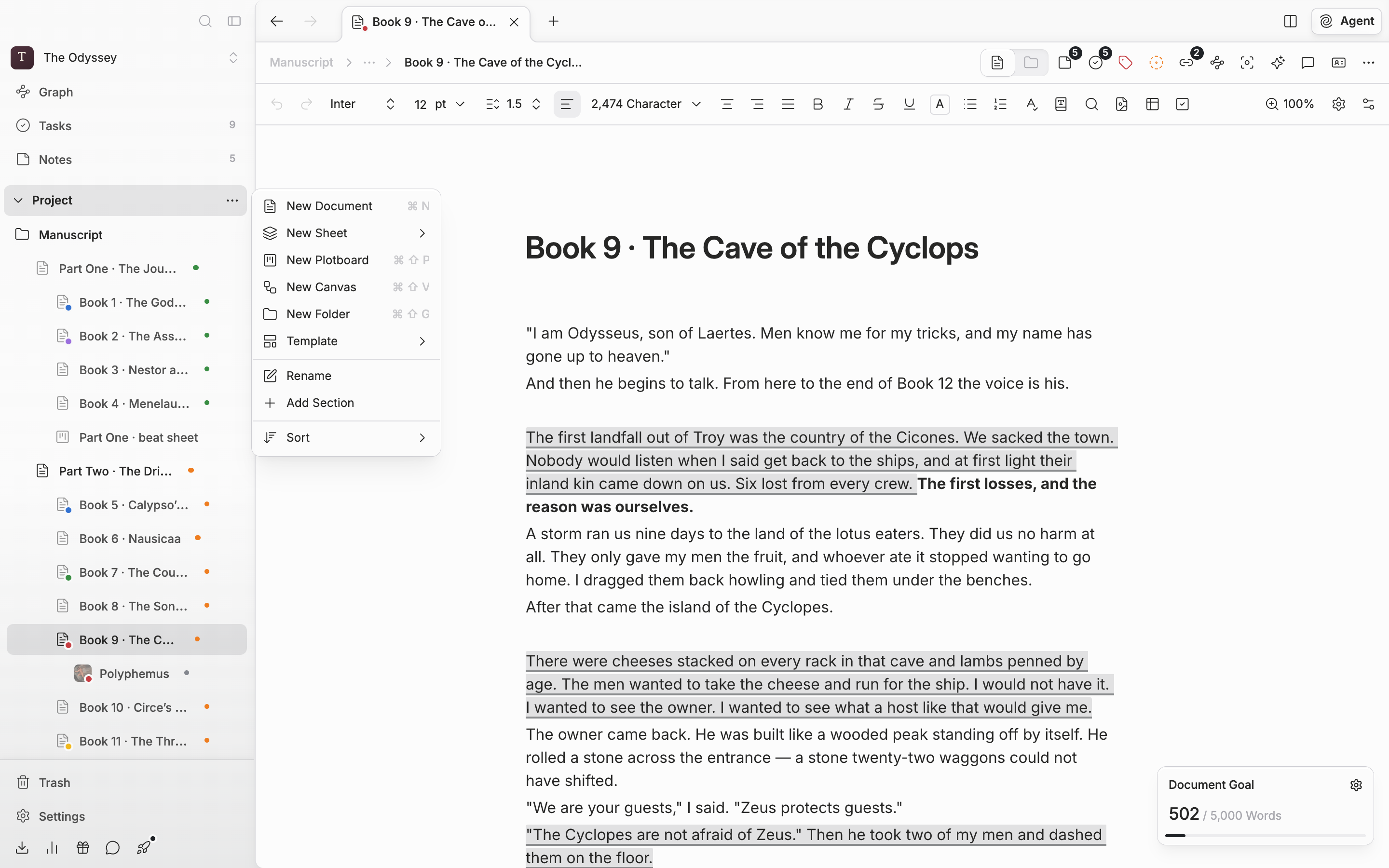Image resolution: width=1389 pixels, height=868 pixels.
Task: Toggle bold formatting
Action: click(x=818, y=104)
